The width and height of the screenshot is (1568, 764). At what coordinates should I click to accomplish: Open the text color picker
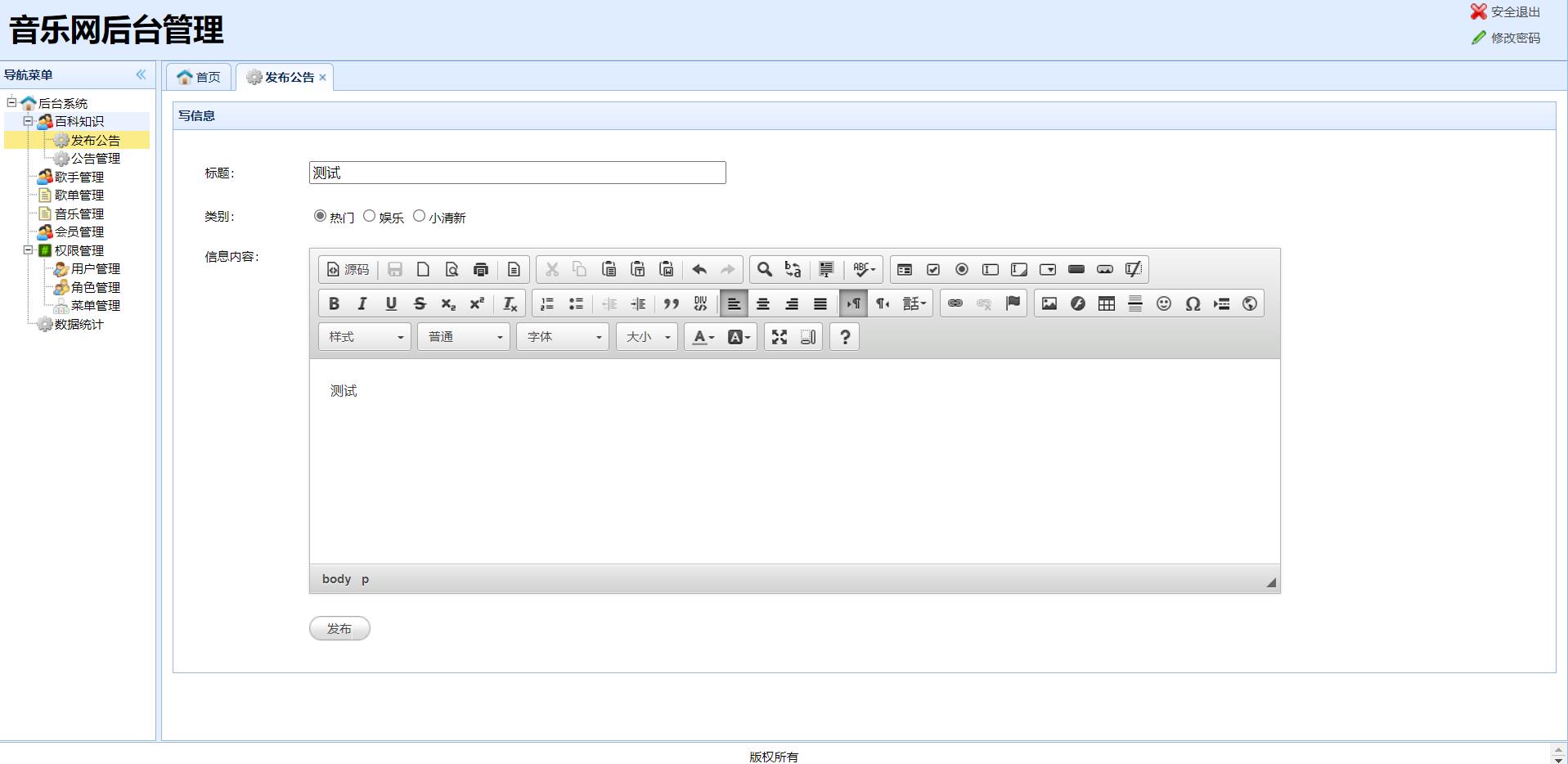pyautogui.click(x=703, y=337)
